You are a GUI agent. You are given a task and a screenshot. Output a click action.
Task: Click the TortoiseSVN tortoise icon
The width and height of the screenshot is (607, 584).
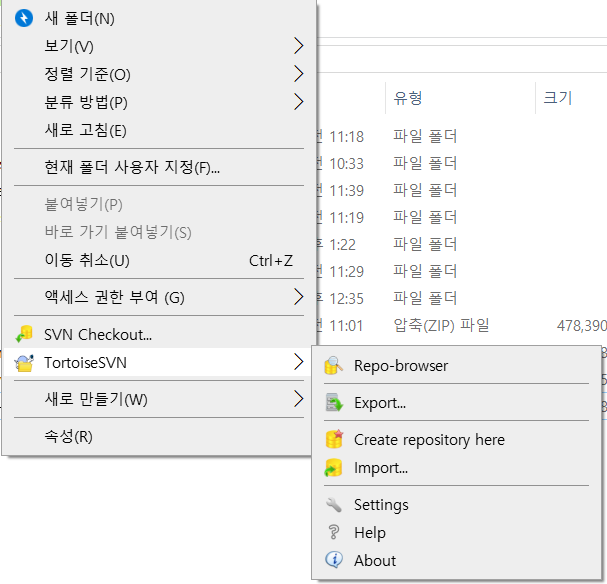[x=24, y=363]
